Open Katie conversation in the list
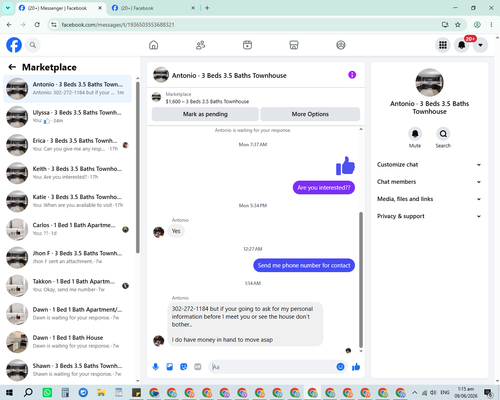Image resolution: width=500 pixels, height=400 pixels. pyautogui.click(x=67, y=201)
